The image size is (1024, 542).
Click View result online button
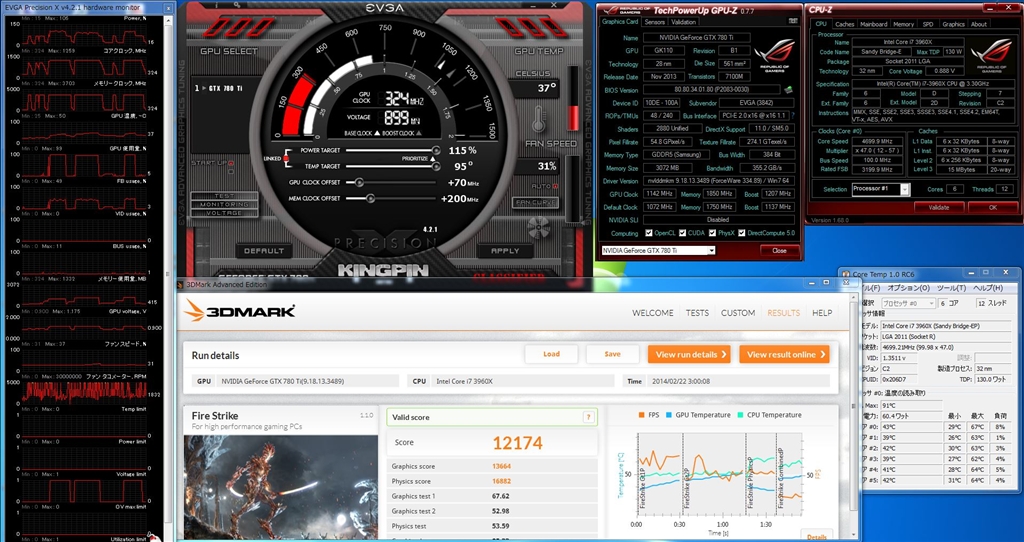pos(784,355)
